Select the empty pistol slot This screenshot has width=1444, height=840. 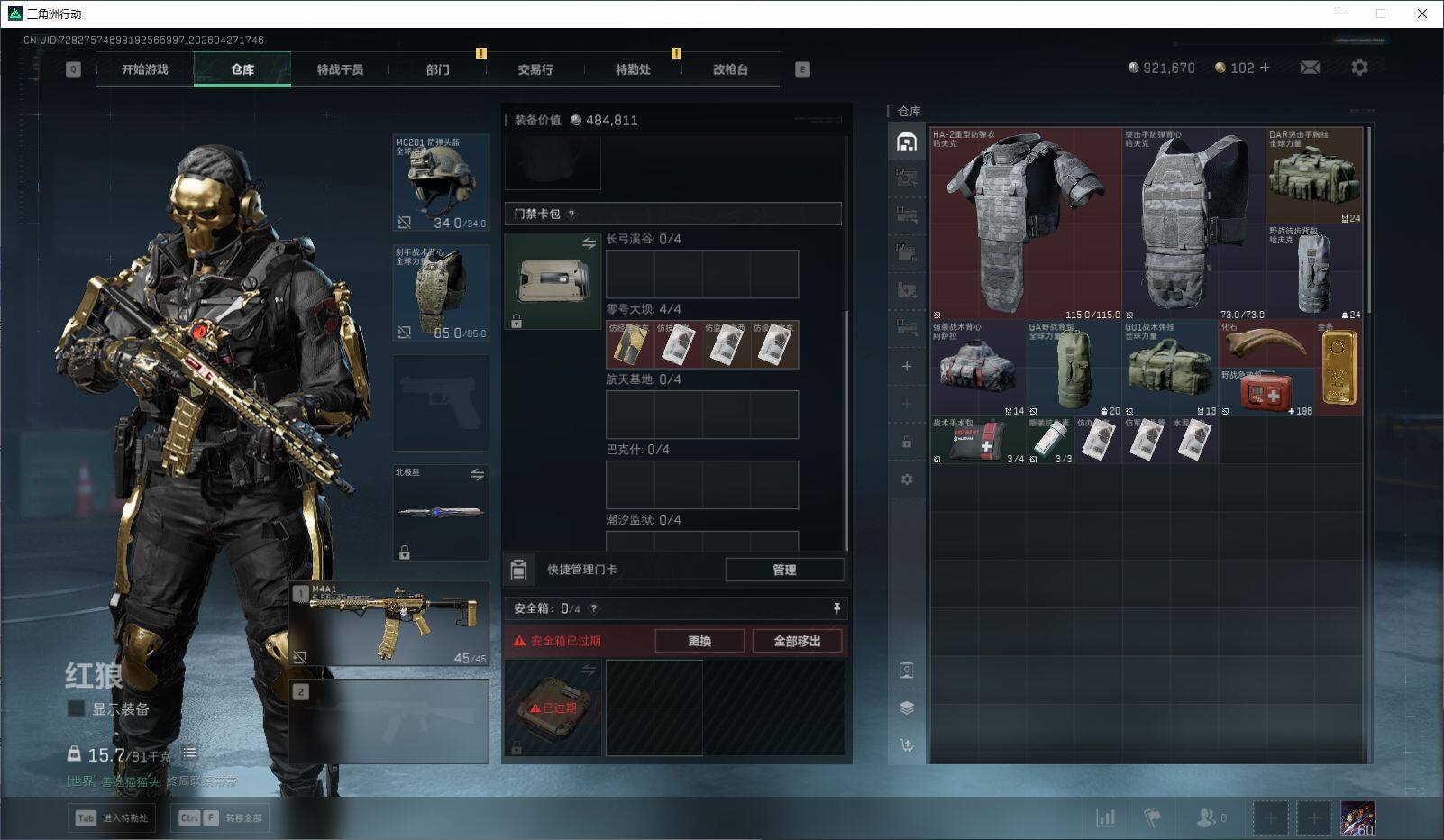[442, 403]
